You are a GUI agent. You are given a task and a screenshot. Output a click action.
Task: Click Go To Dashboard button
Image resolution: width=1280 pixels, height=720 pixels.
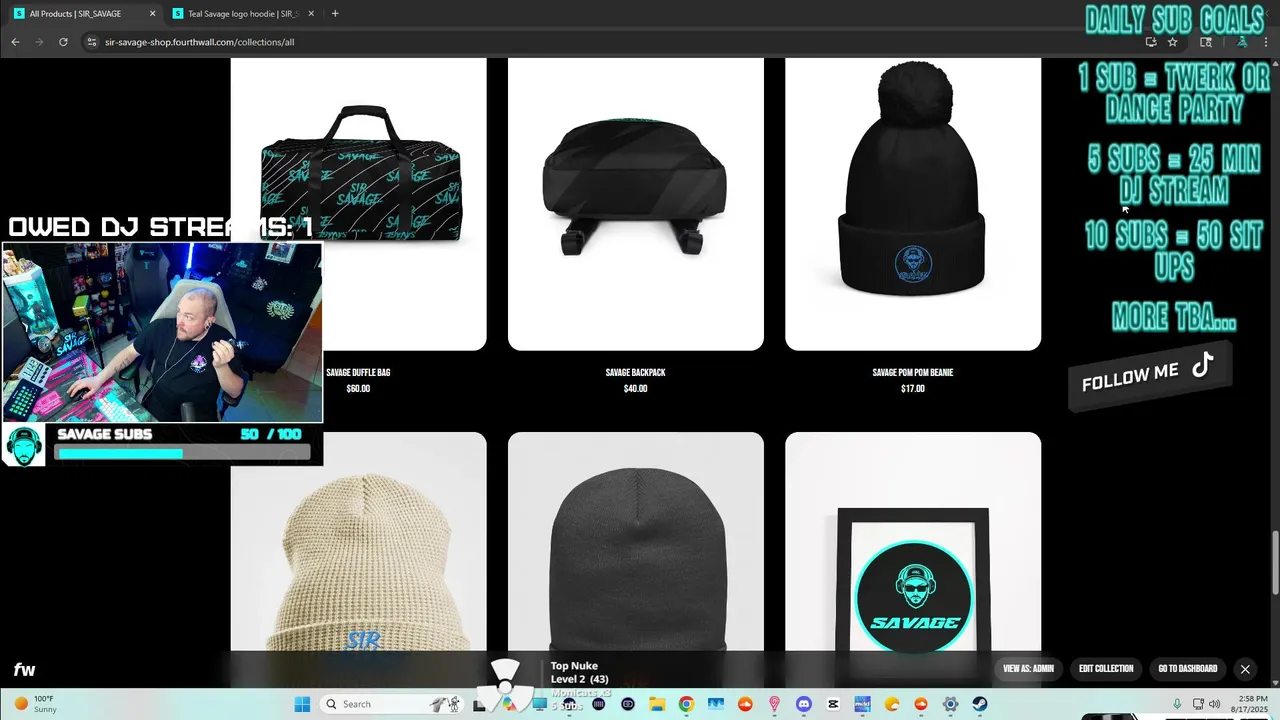(1188, 669)
